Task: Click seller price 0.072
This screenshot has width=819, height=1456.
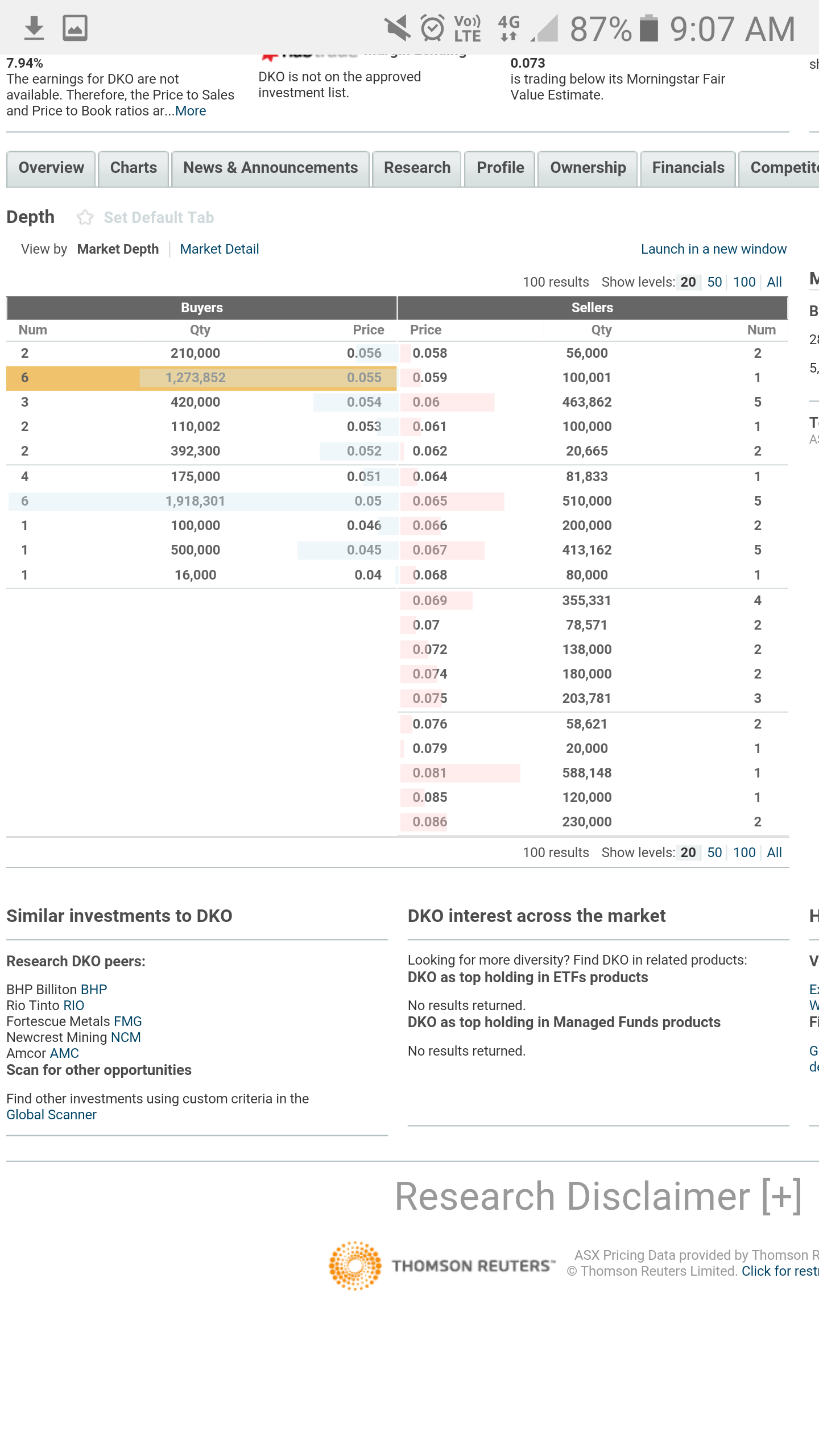Action: click(x=430, y=650)
